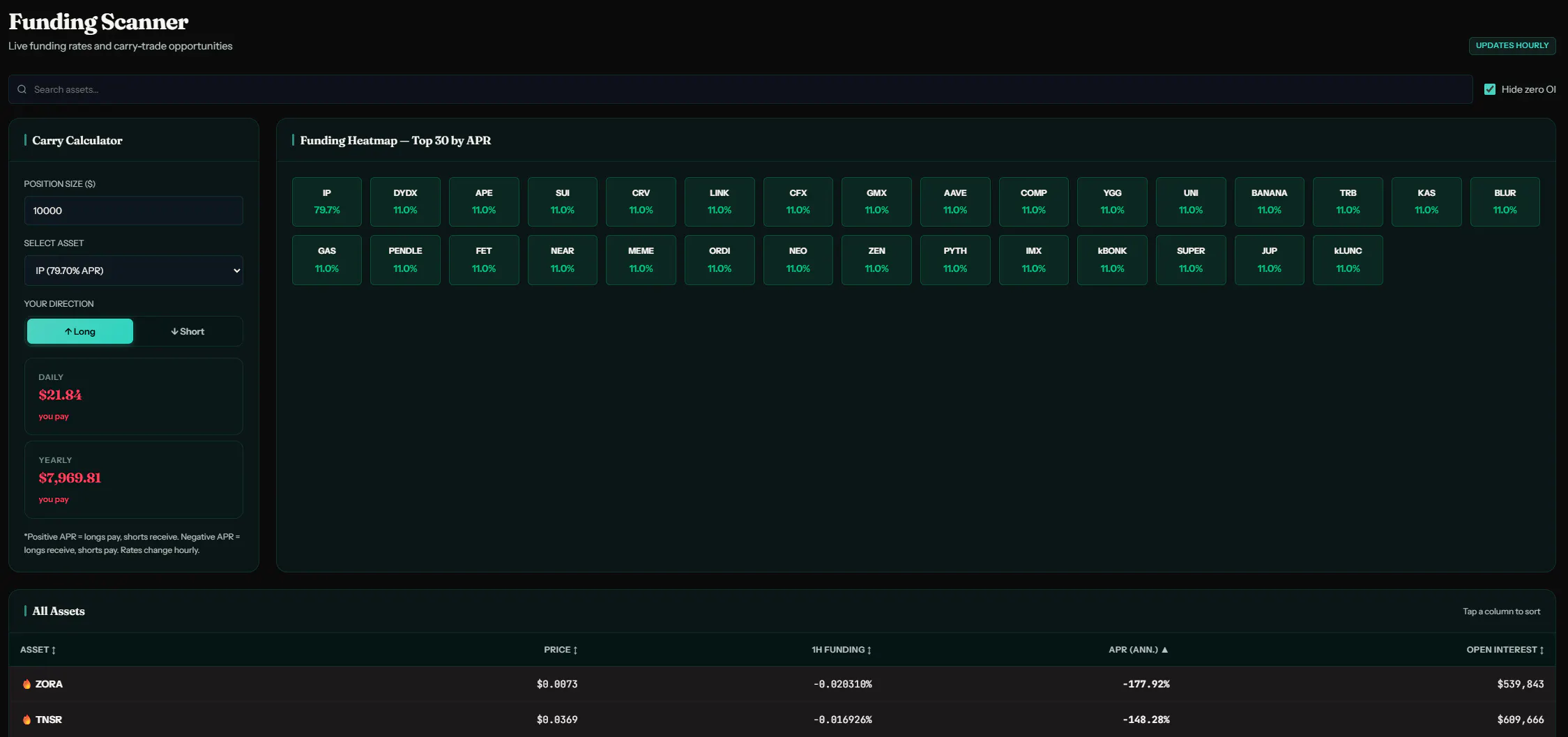
Task: Select the kBONK heatmap tile
Action: pos(1112,260)
